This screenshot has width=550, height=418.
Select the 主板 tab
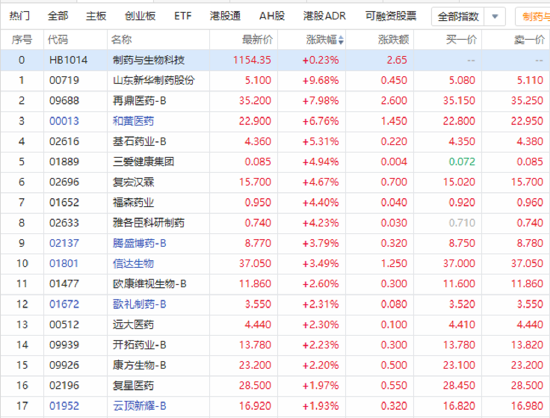click(96, 16)
